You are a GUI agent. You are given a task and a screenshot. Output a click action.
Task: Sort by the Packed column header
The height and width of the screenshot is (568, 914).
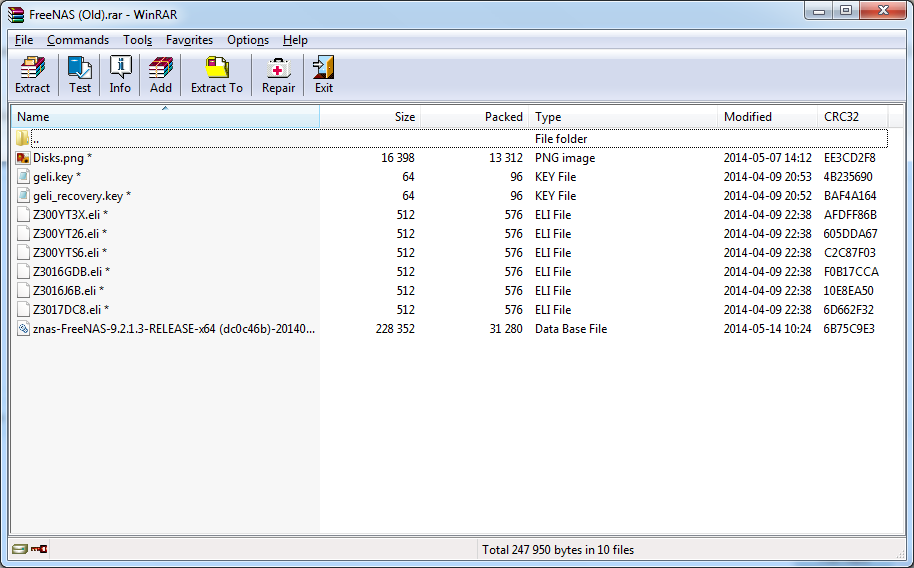(474, 117)
